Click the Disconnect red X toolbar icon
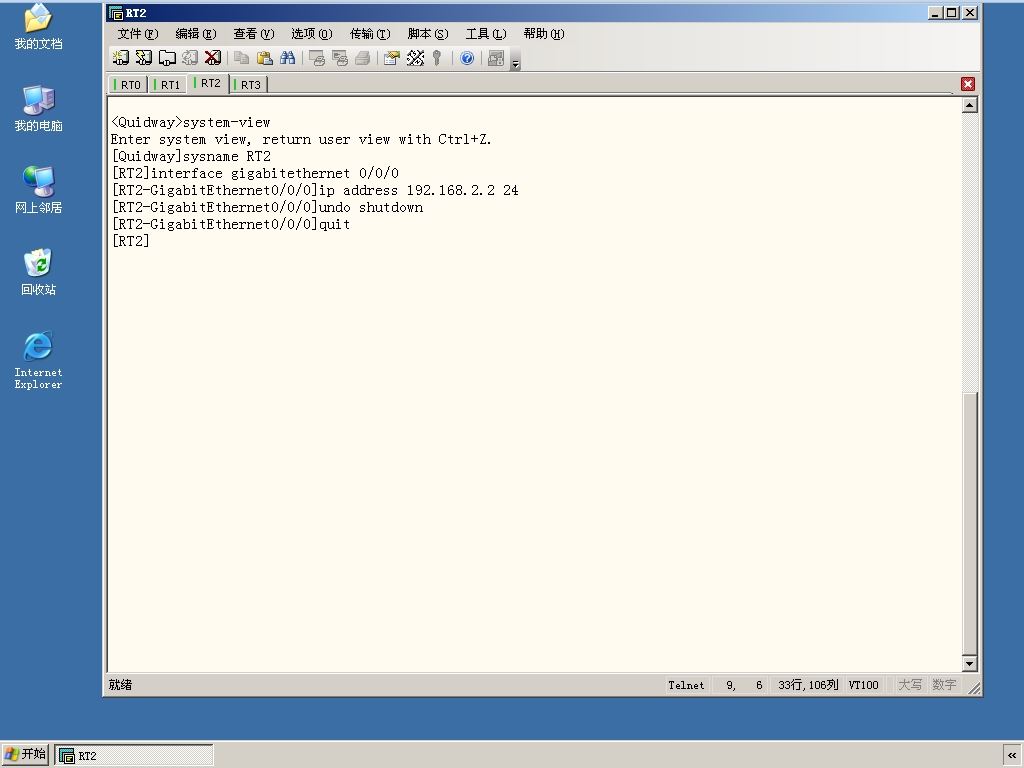1024x768 pixels. (213, 58)
